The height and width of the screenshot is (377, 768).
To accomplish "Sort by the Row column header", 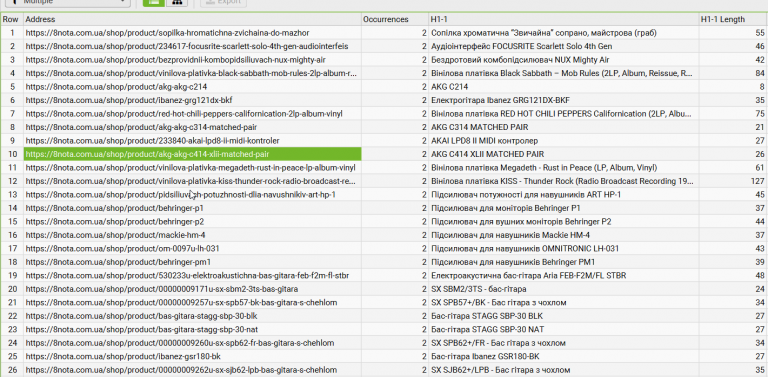I will tap(11, 20).
